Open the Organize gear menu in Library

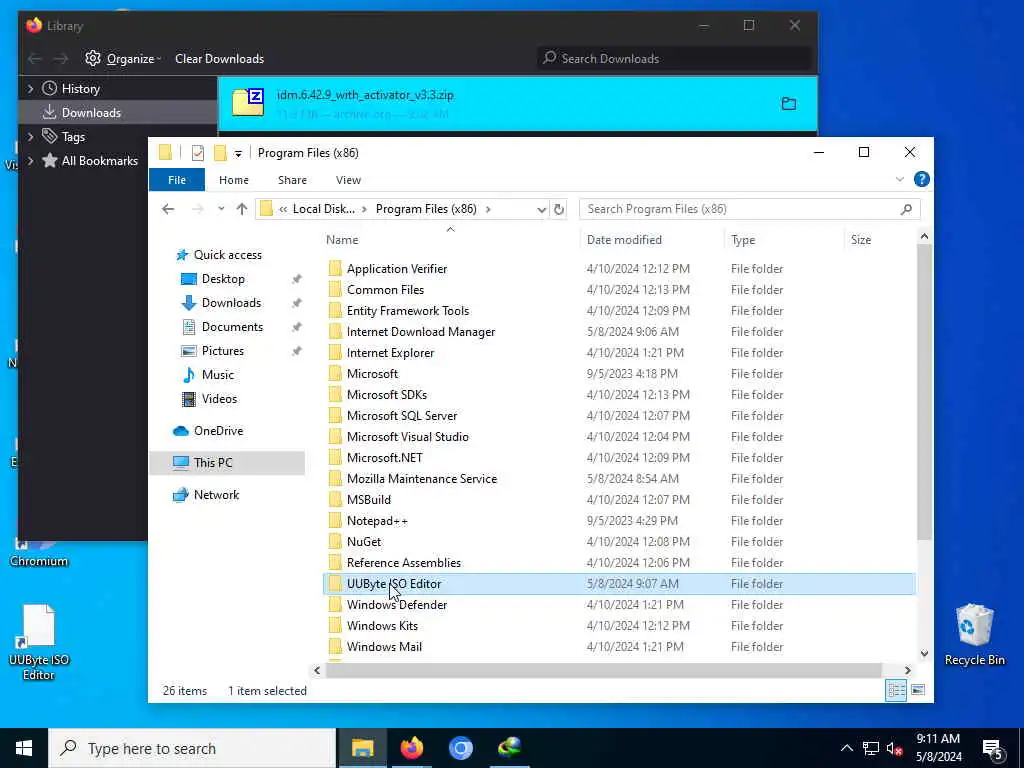tap(123, 59)
